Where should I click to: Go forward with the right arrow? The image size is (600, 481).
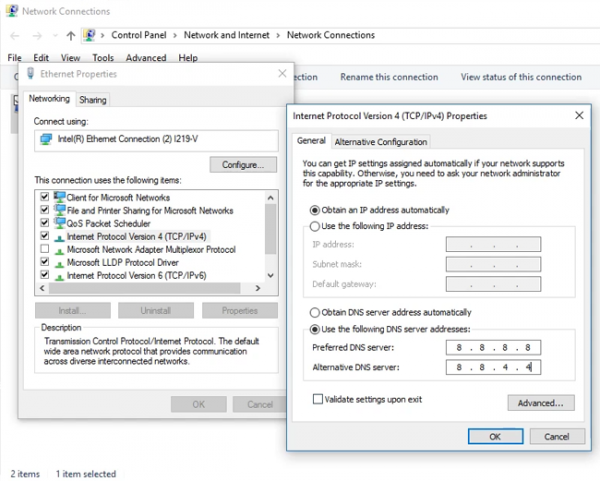37,36
